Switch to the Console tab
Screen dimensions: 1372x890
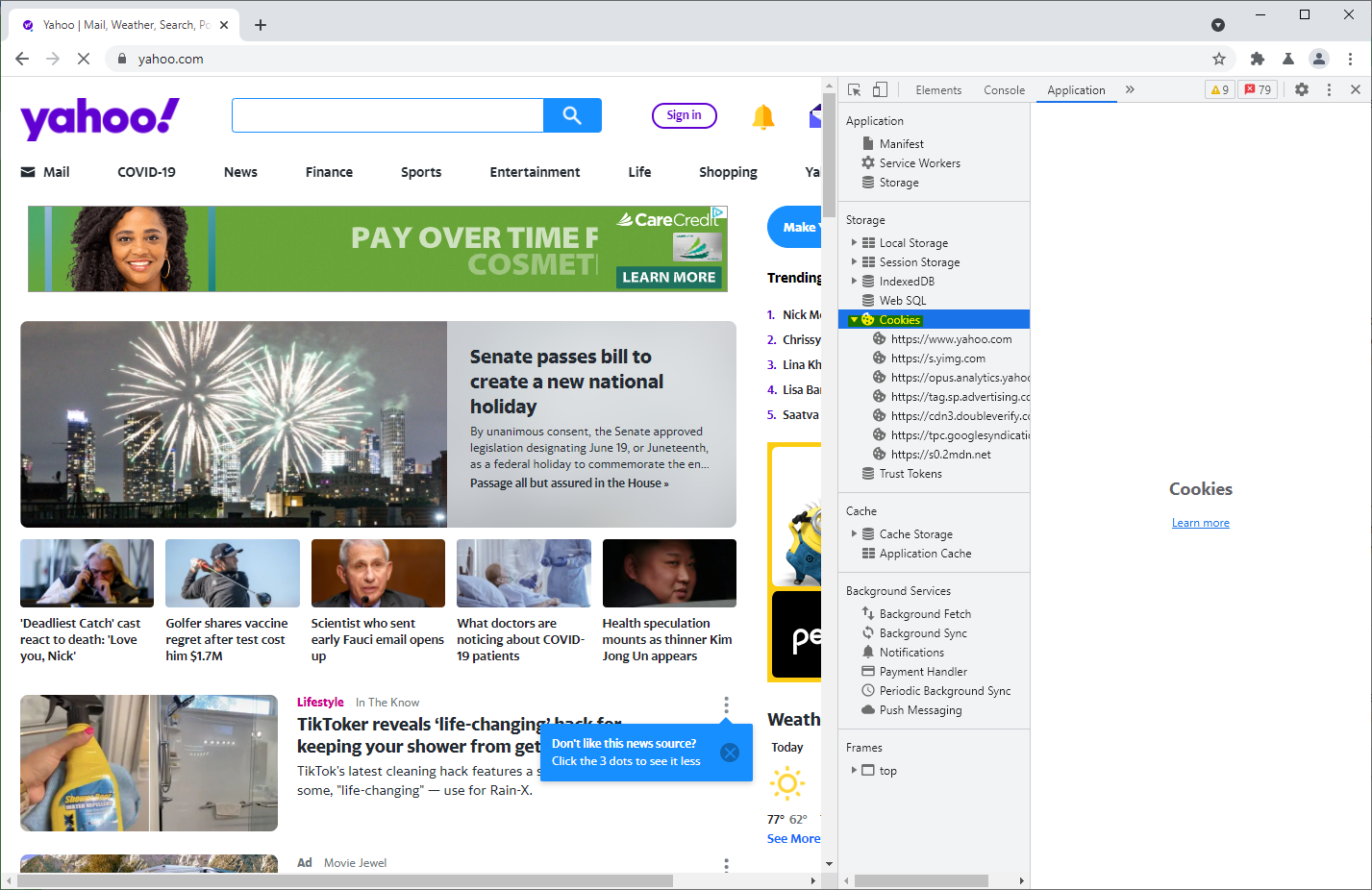click(1004, 90)
